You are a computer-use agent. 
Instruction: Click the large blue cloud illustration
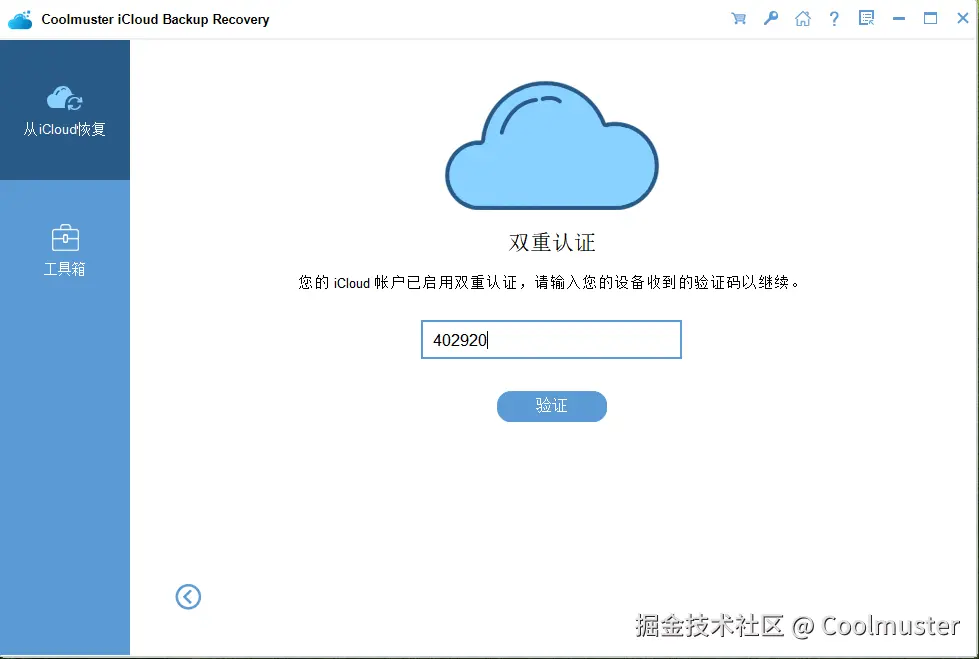[551, 145]
